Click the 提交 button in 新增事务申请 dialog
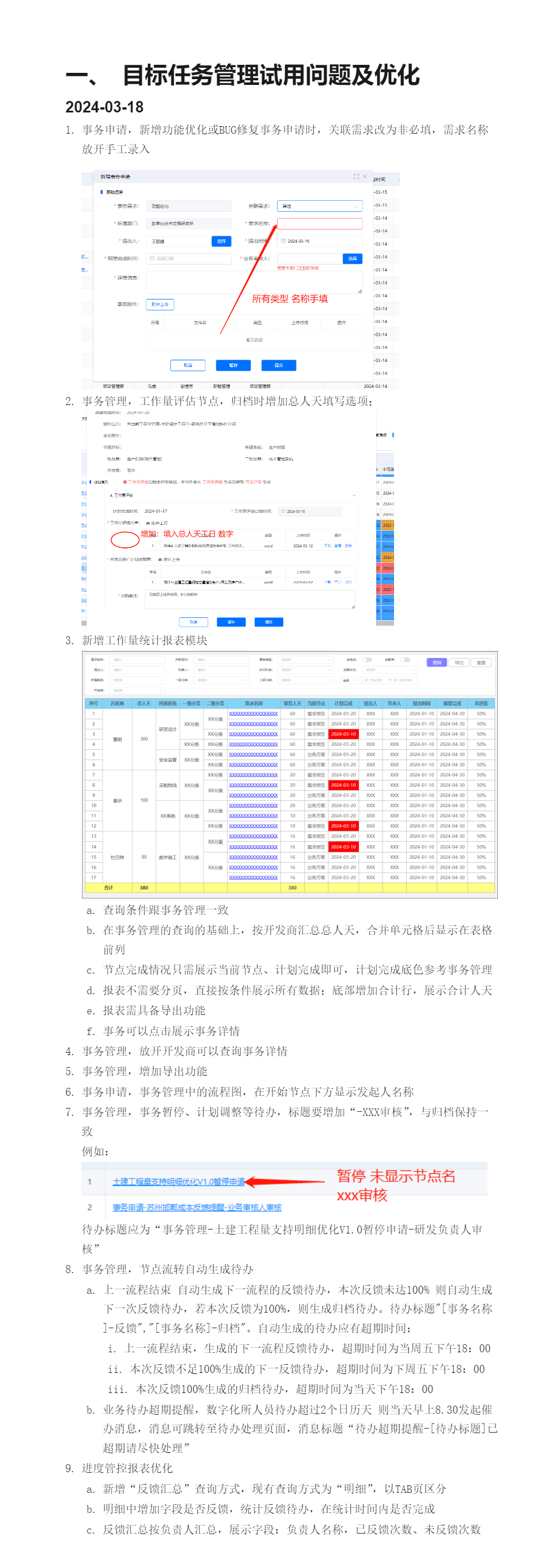The width and height of the screenshot is (546, 1568). tap(278, 365)
